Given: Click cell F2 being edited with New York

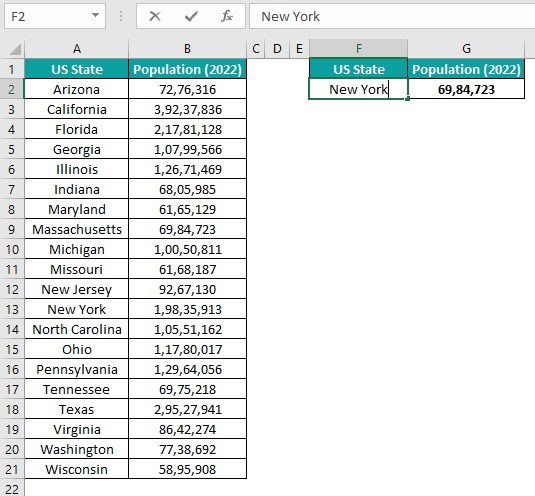Looking at the screenshot, I should pos(358,89).
